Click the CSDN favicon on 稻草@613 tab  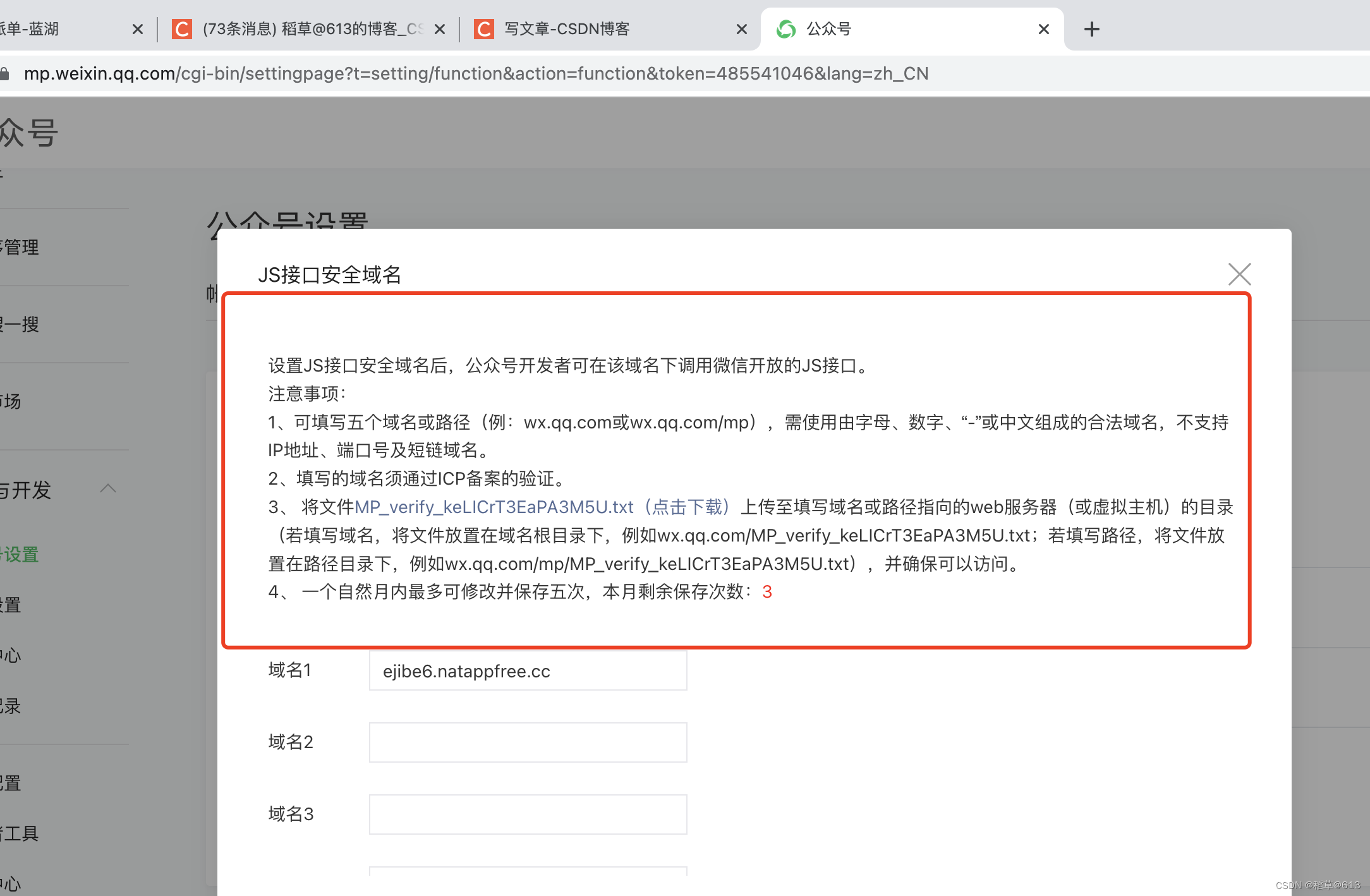point(182,29)
